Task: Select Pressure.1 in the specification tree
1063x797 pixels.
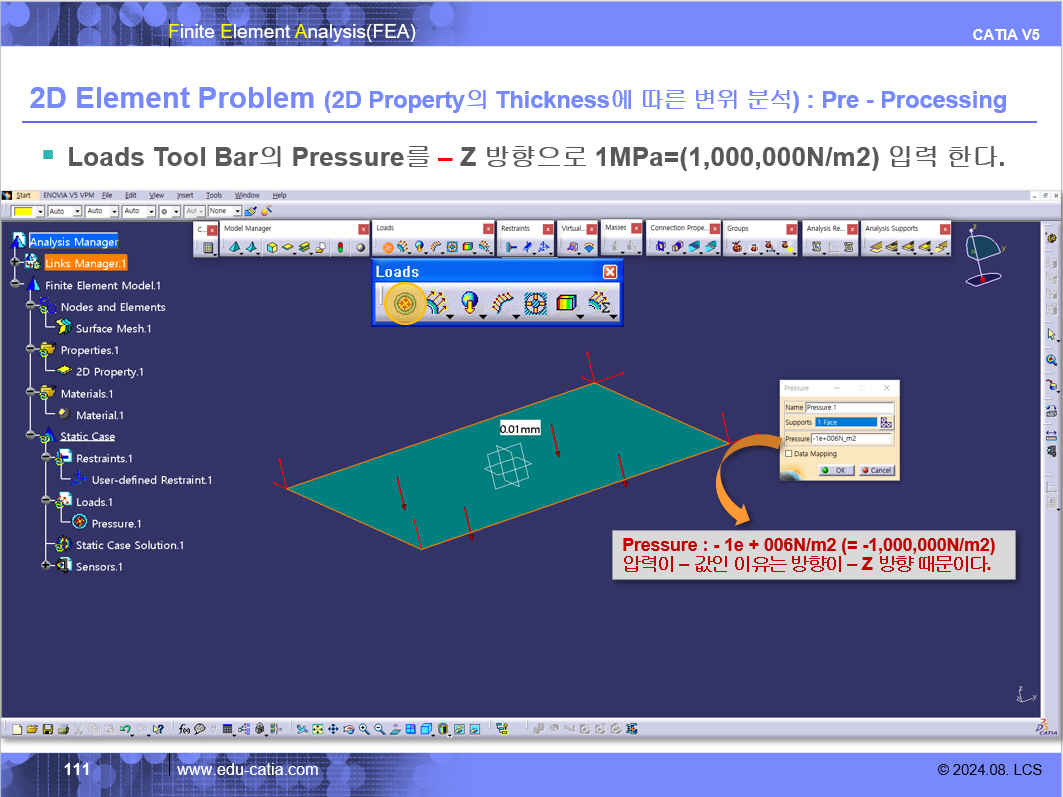Action: [115, 524]
